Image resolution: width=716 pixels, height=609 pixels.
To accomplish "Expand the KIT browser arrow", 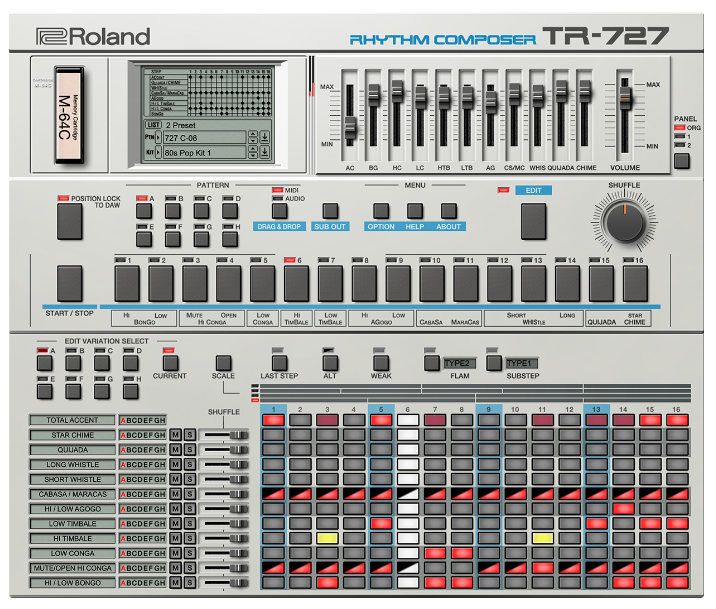I will click(x=158, y=152).
